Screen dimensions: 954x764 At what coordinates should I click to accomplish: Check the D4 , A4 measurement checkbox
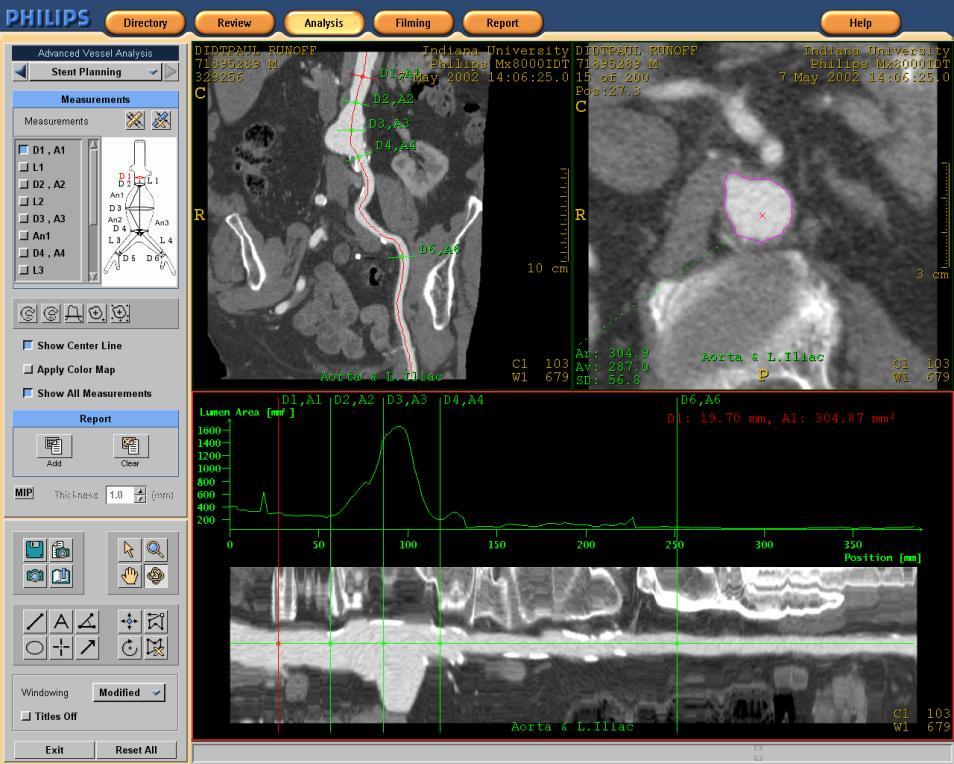24,253
